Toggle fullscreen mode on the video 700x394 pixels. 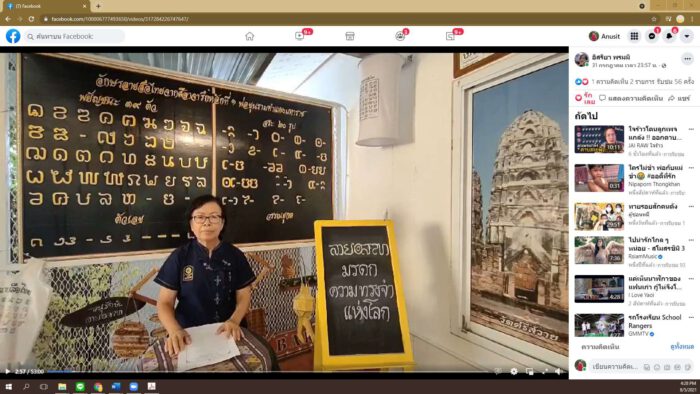pos(544,371)
